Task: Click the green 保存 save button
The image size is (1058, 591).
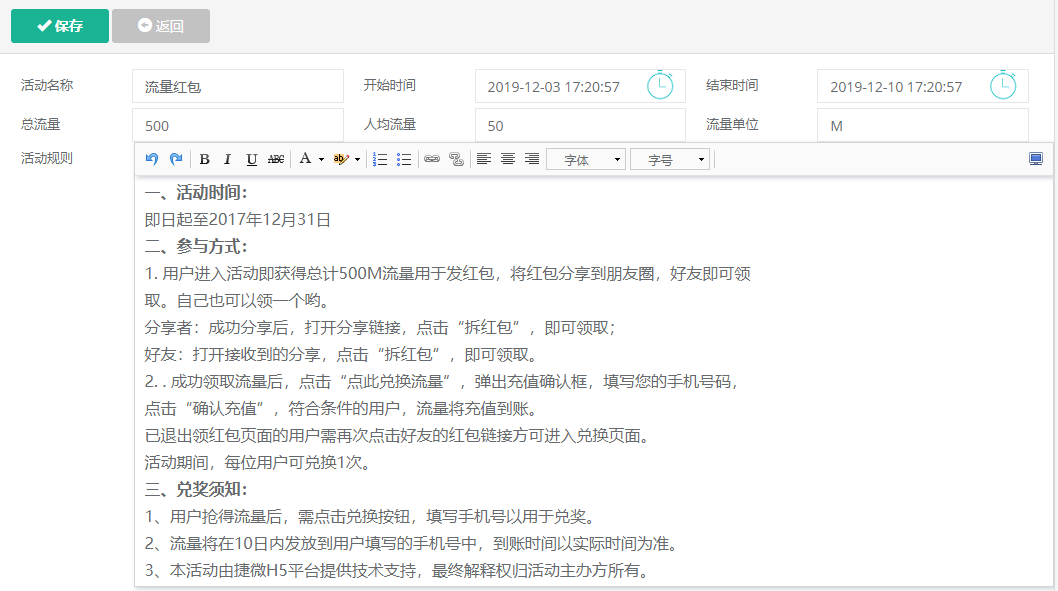Action: (x=59, y=26)
